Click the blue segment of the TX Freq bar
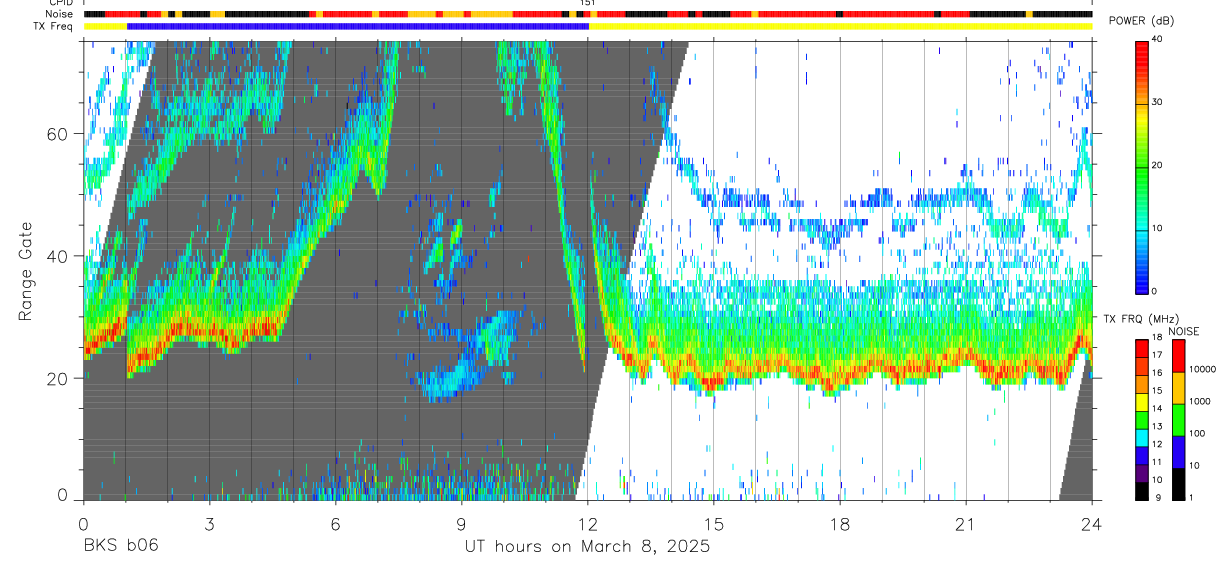This screenshot has height=567, width=1228. [x=358, y=26]
